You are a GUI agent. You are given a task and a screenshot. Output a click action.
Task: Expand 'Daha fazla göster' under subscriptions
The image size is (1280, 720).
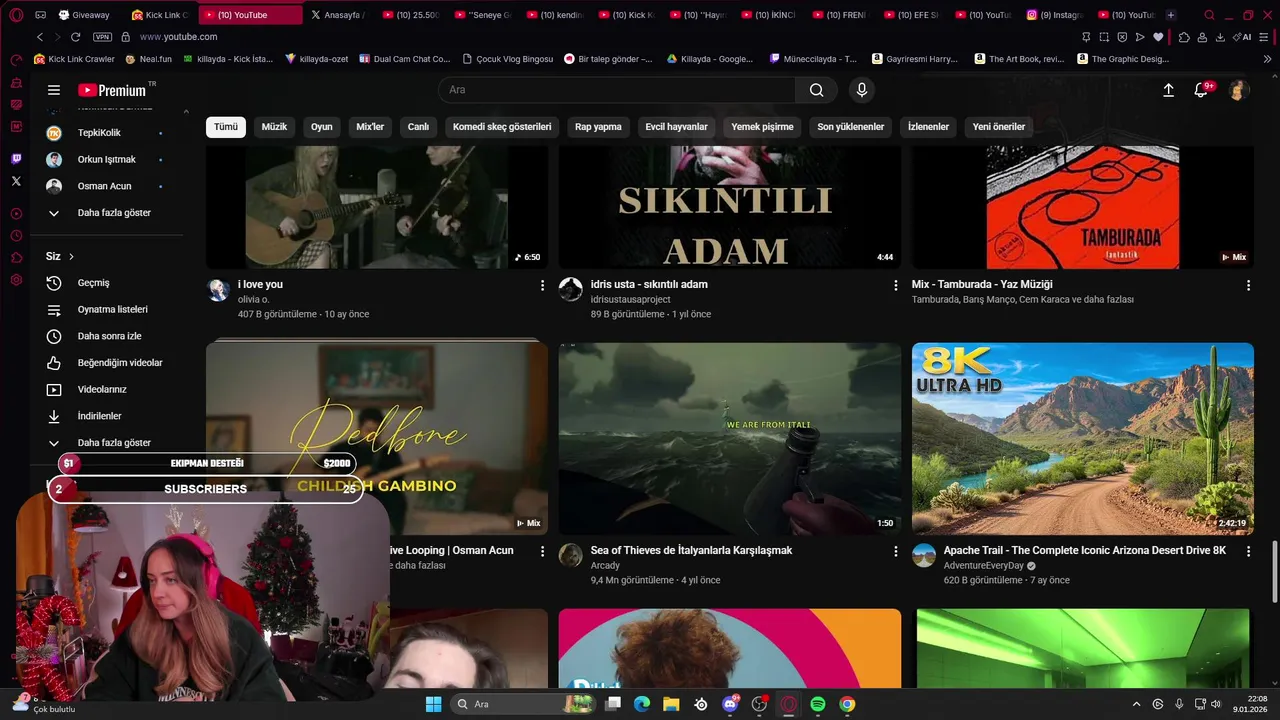click(x=107, y=213)
